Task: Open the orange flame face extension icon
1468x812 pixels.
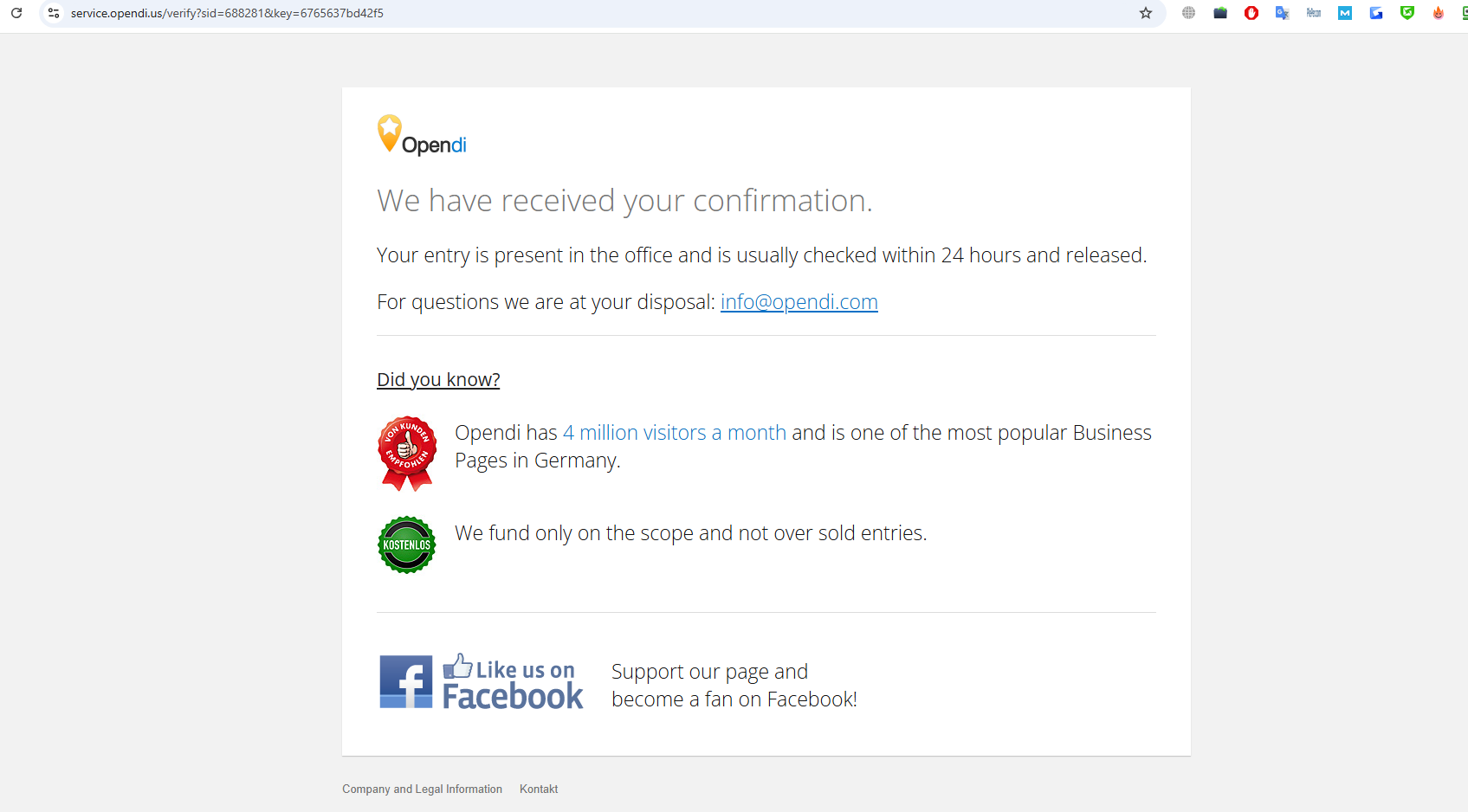Action: tap(1439, 13)
